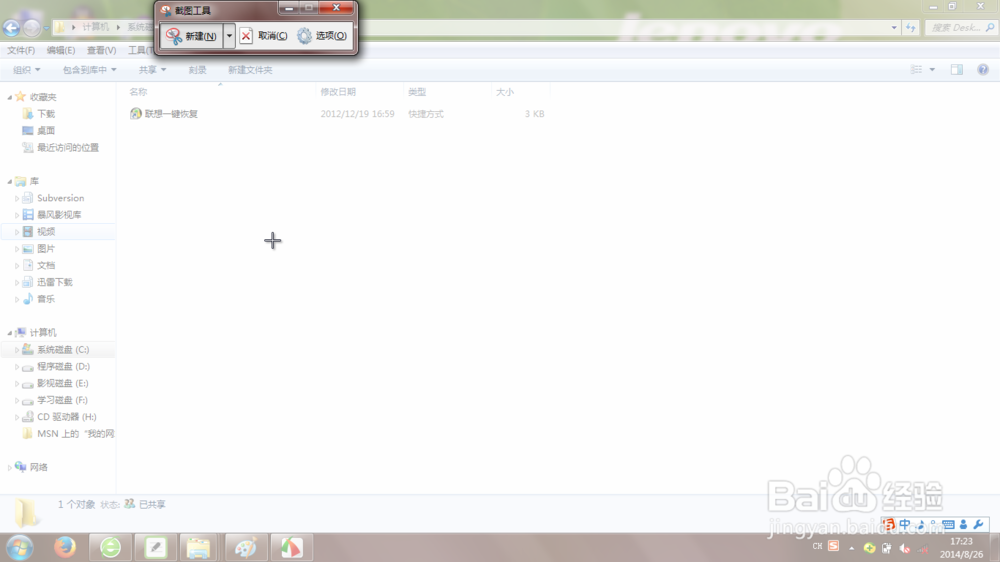Image resolution: width=1000 pixels, height=562 pixels.
Task: Select 系统磁盘 (C:) drive
Action: [62, 350]
